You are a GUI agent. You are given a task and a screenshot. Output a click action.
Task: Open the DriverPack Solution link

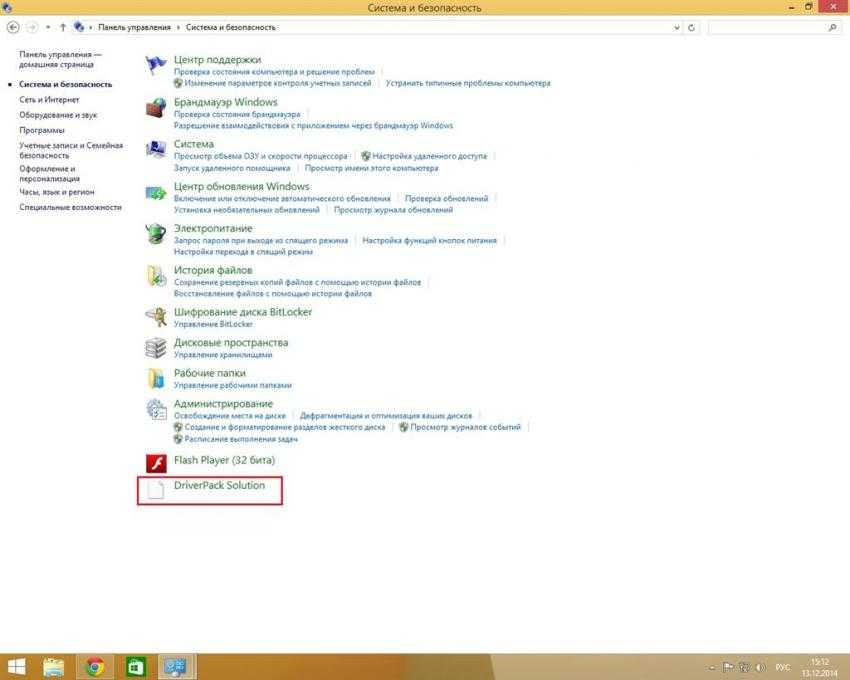click(219, 485)
